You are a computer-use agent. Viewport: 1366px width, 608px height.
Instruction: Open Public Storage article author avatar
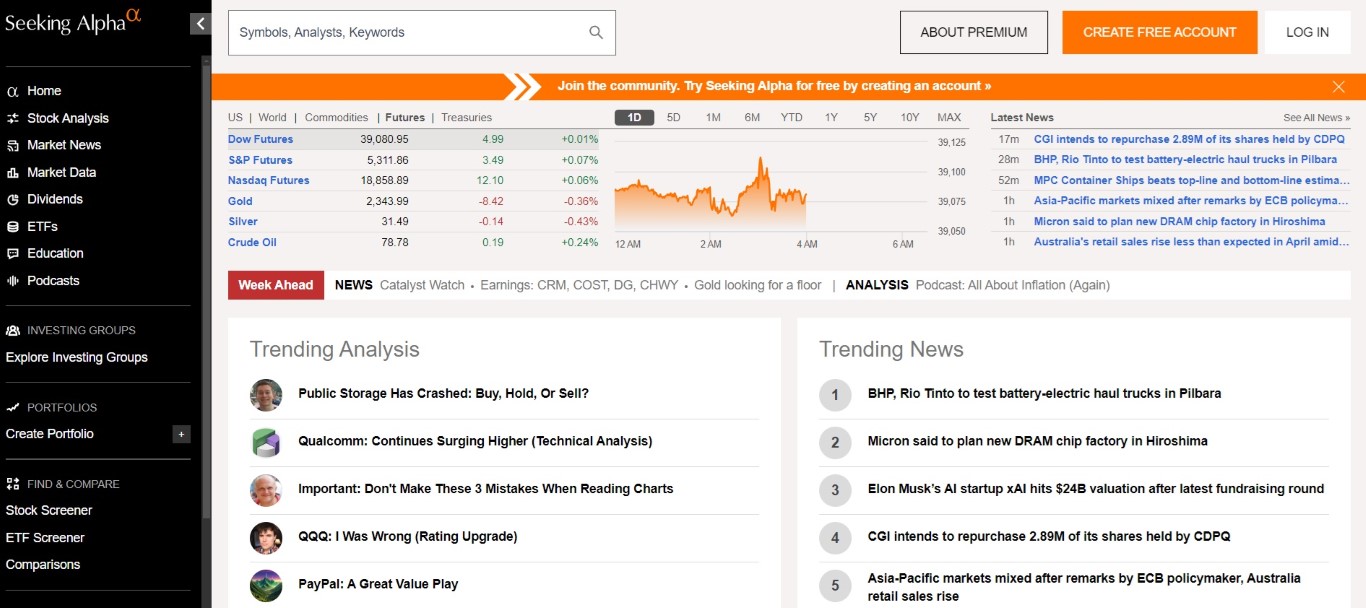[x=266, y=395]
